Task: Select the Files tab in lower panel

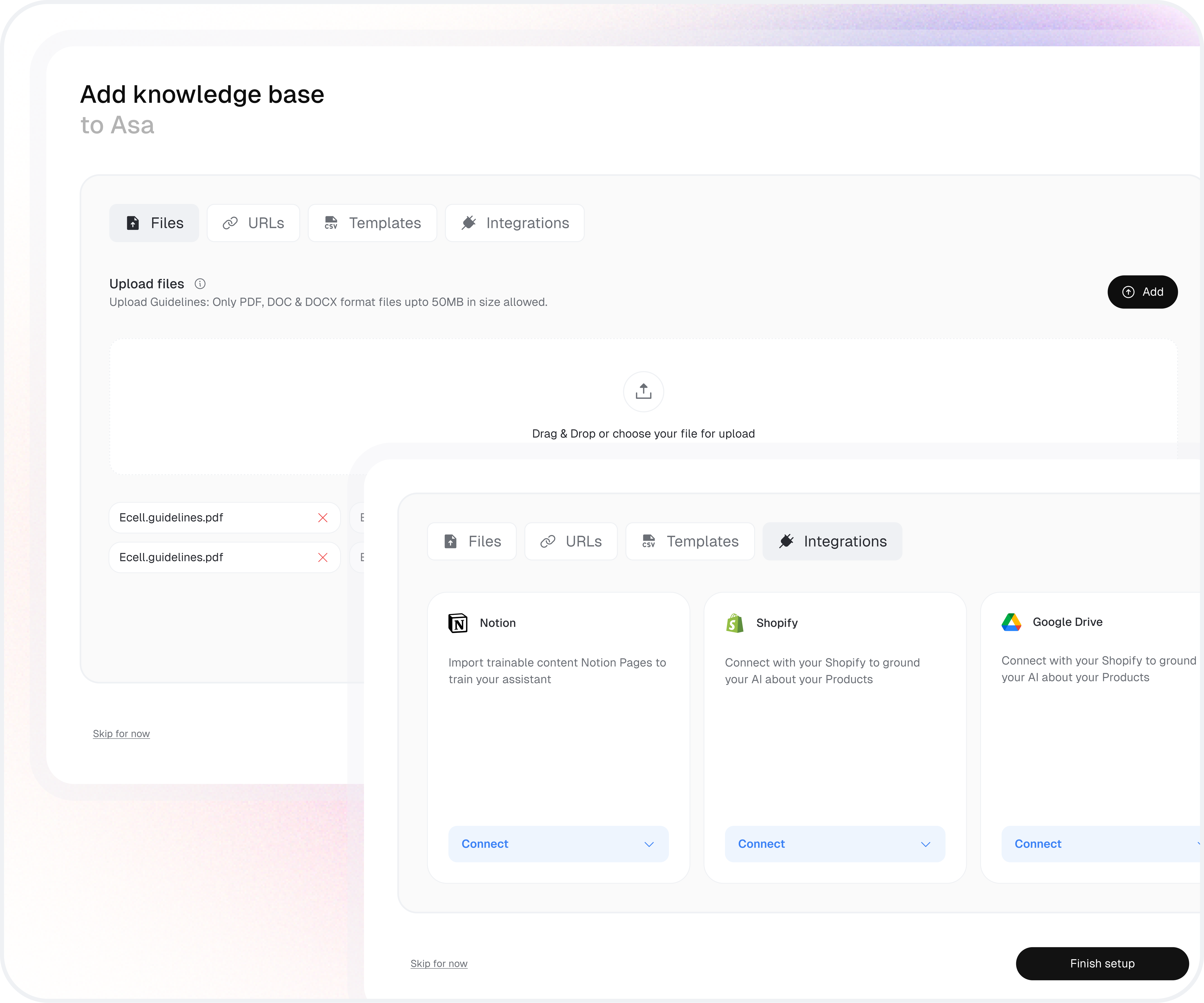Action: pos(472,541)
